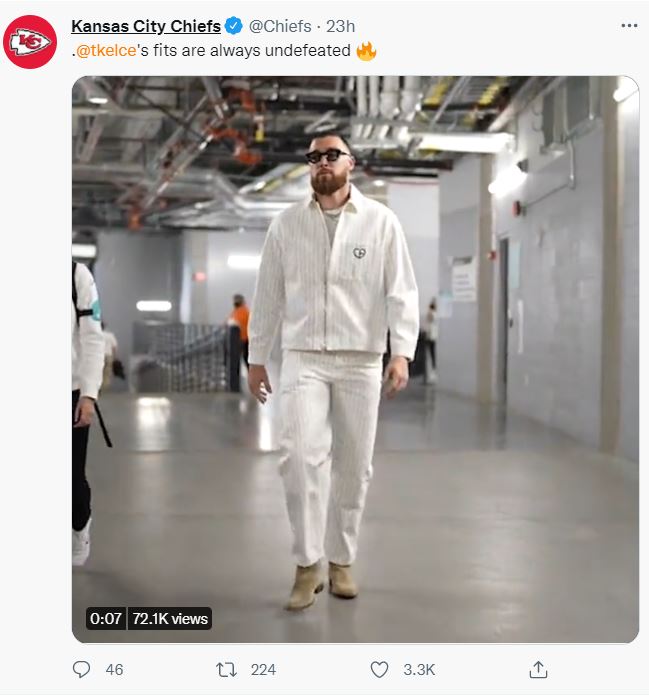Click the 46 replies count

114,669
